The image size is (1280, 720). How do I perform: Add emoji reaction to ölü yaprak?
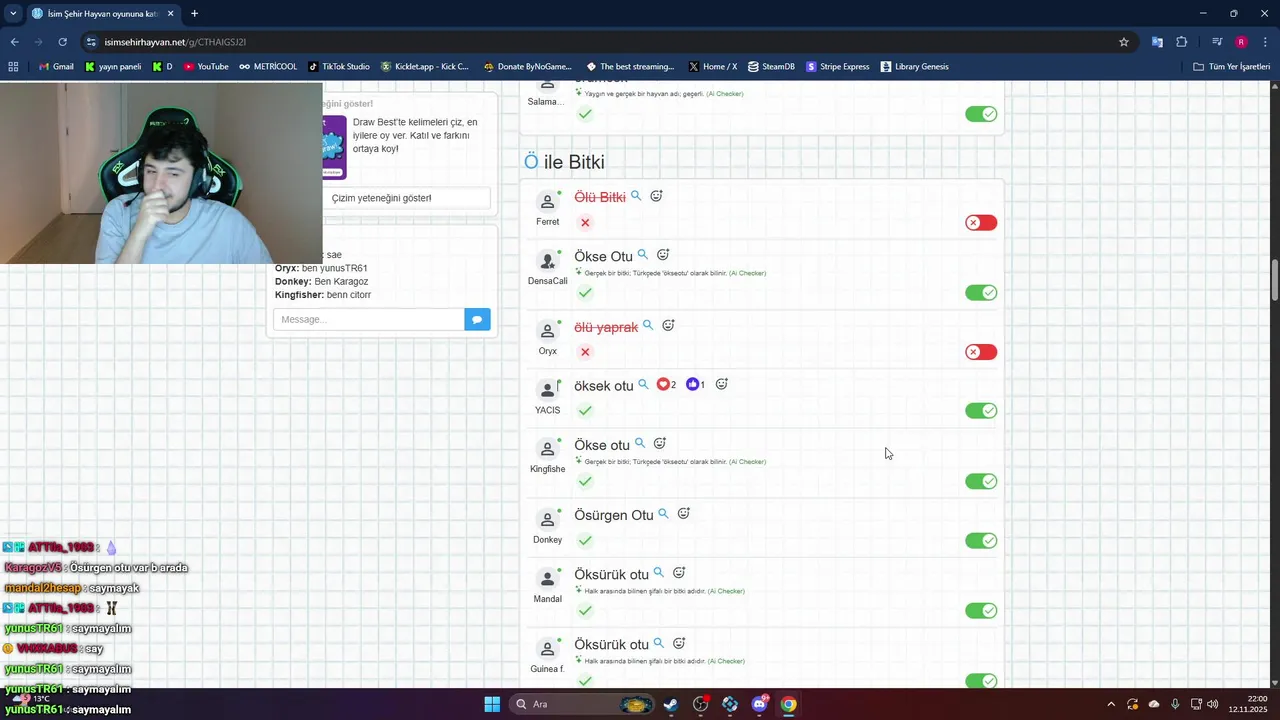668,325
